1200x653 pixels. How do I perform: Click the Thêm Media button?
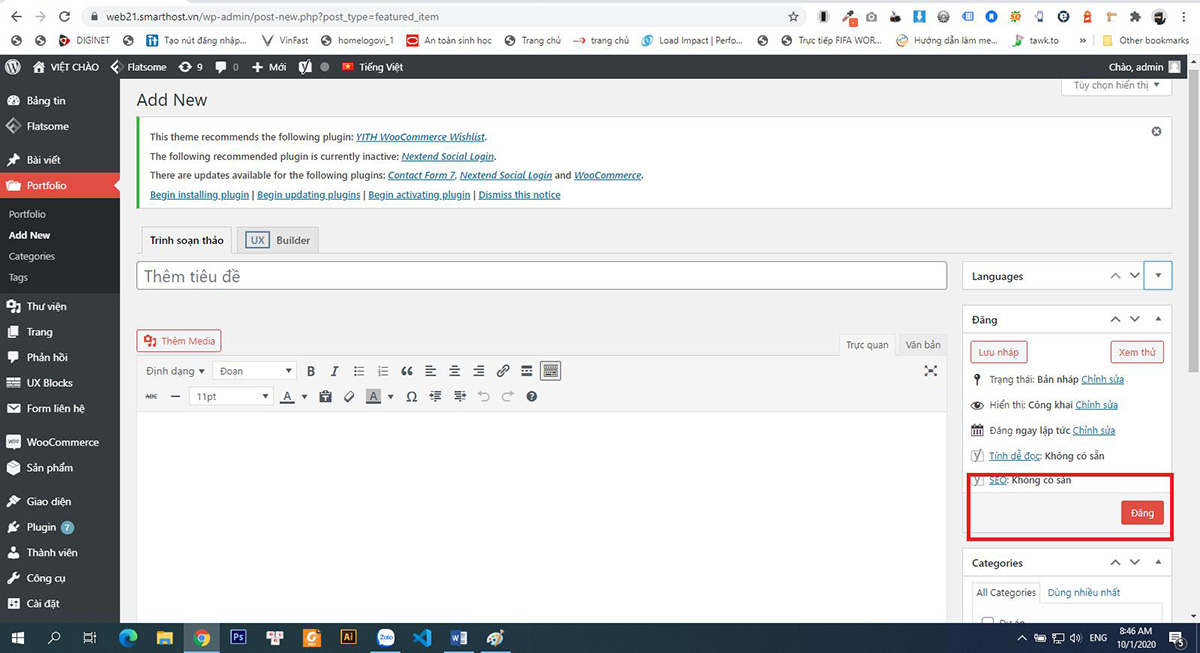point(179,341)
